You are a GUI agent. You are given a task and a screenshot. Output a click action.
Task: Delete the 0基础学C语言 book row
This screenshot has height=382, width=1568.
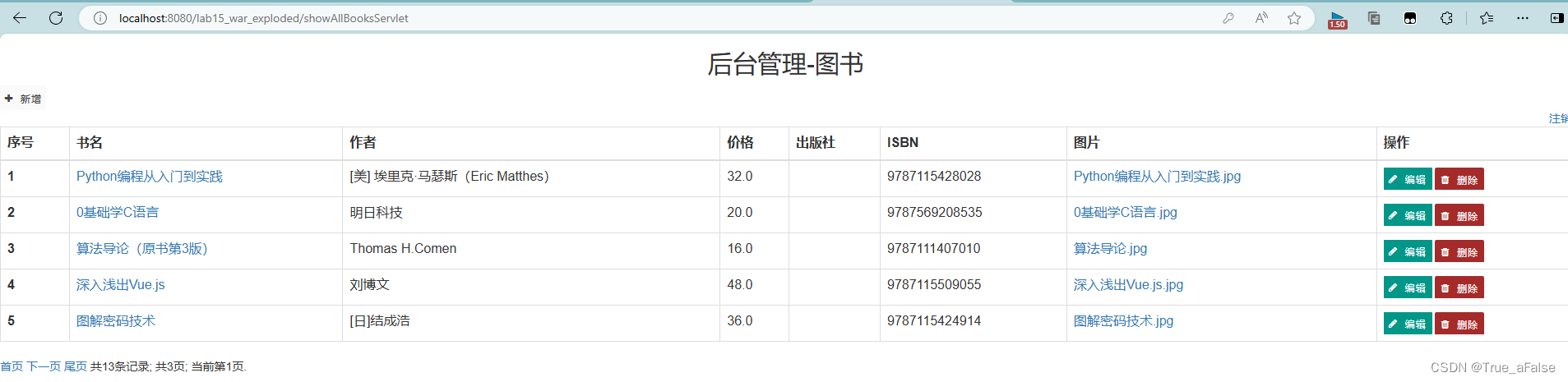tap(1459, 215)
